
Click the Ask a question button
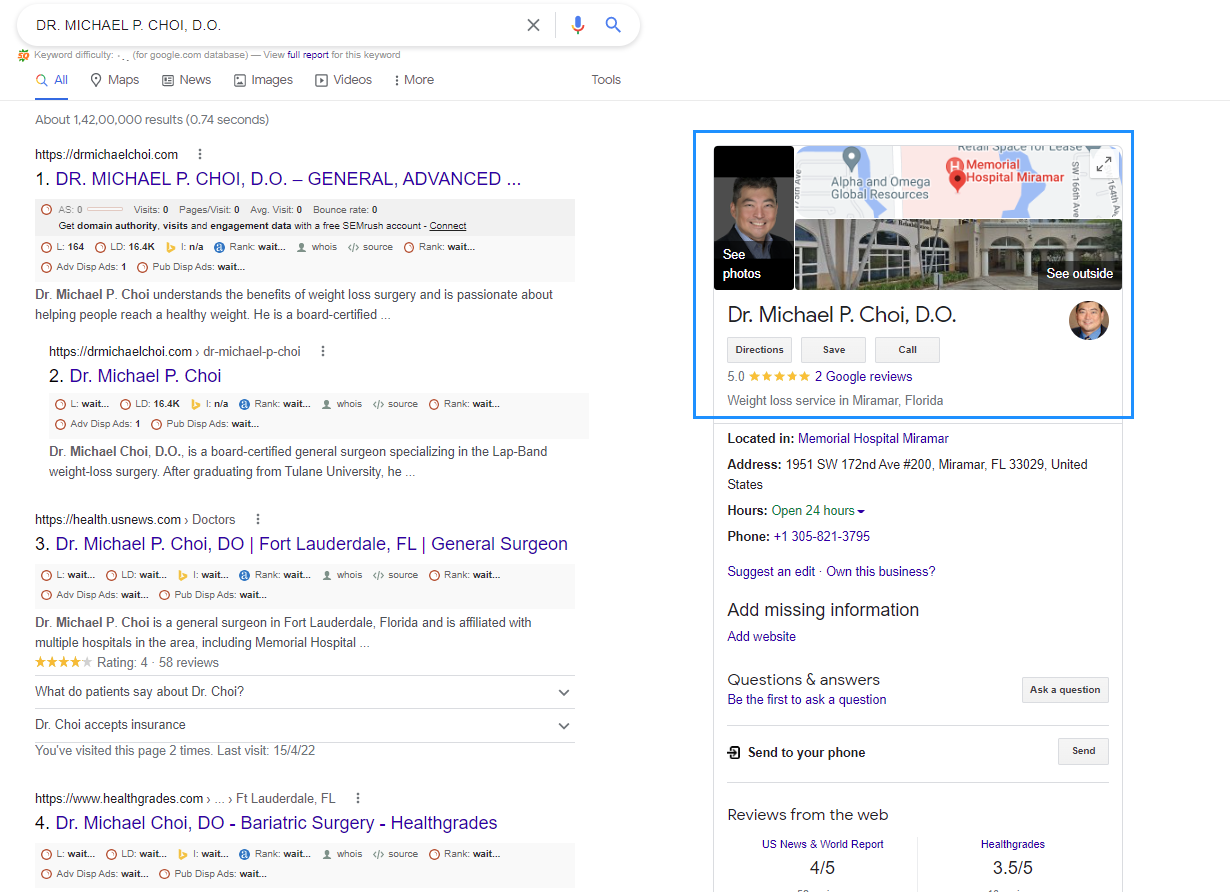tap(1065, 690)
